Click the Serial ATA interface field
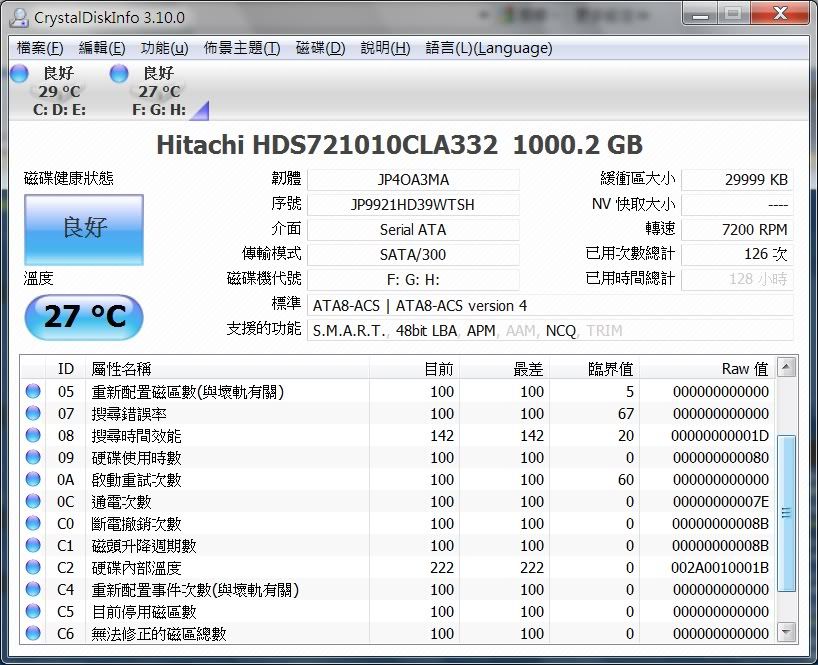The width and height of the screenshot is (818, 665). [x=413, y=229]
